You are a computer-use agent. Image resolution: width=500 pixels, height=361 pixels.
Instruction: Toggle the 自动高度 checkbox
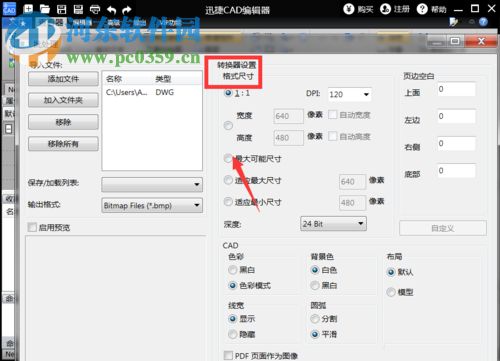point(333,136)
